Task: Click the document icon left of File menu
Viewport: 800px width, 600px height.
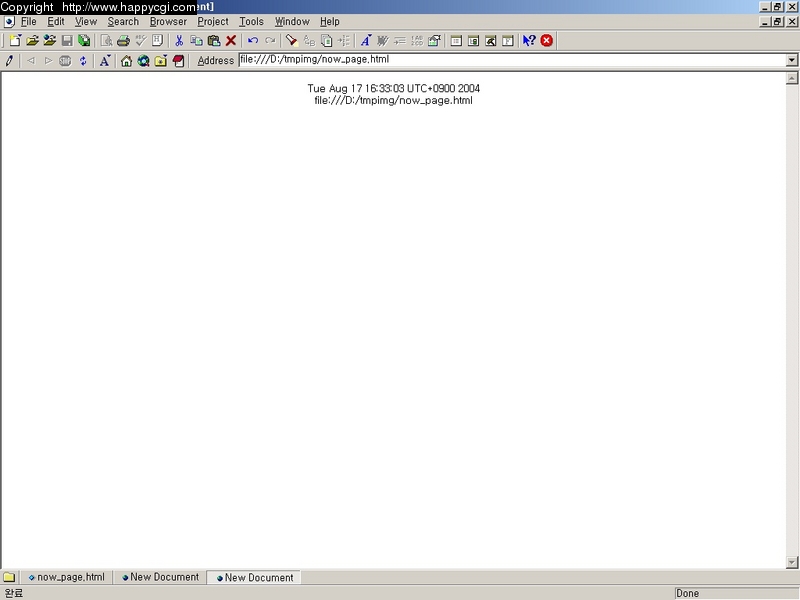Action: [9, 22]
